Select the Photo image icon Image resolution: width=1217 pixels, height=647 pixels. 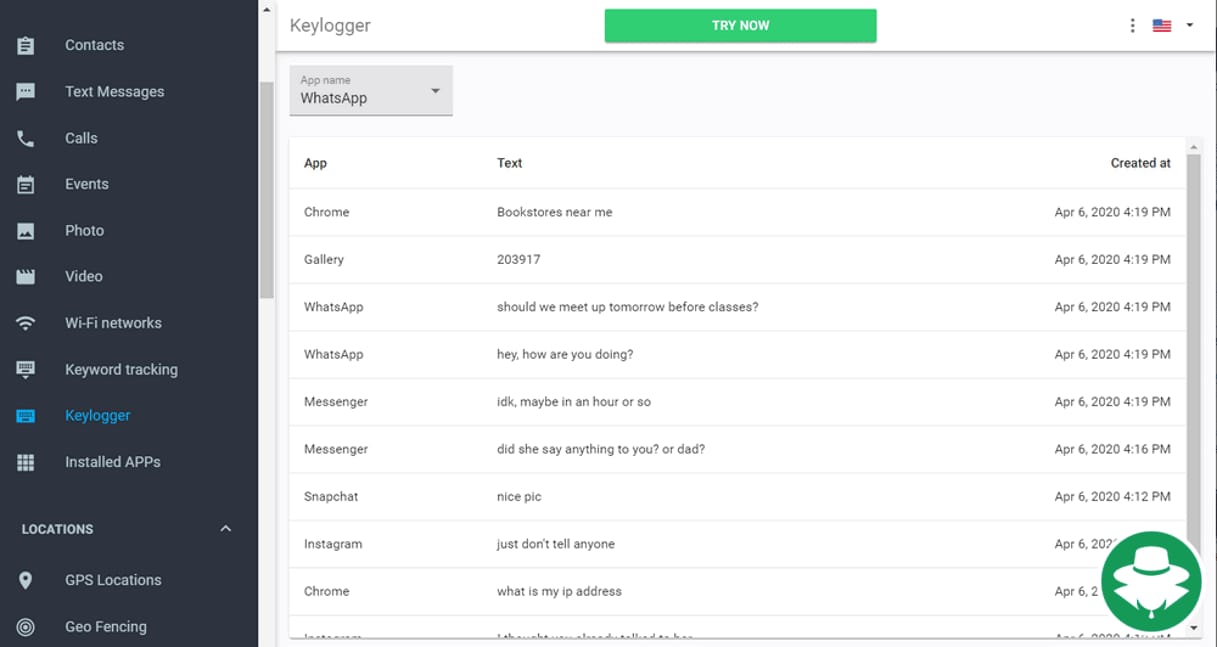point(26,229)
